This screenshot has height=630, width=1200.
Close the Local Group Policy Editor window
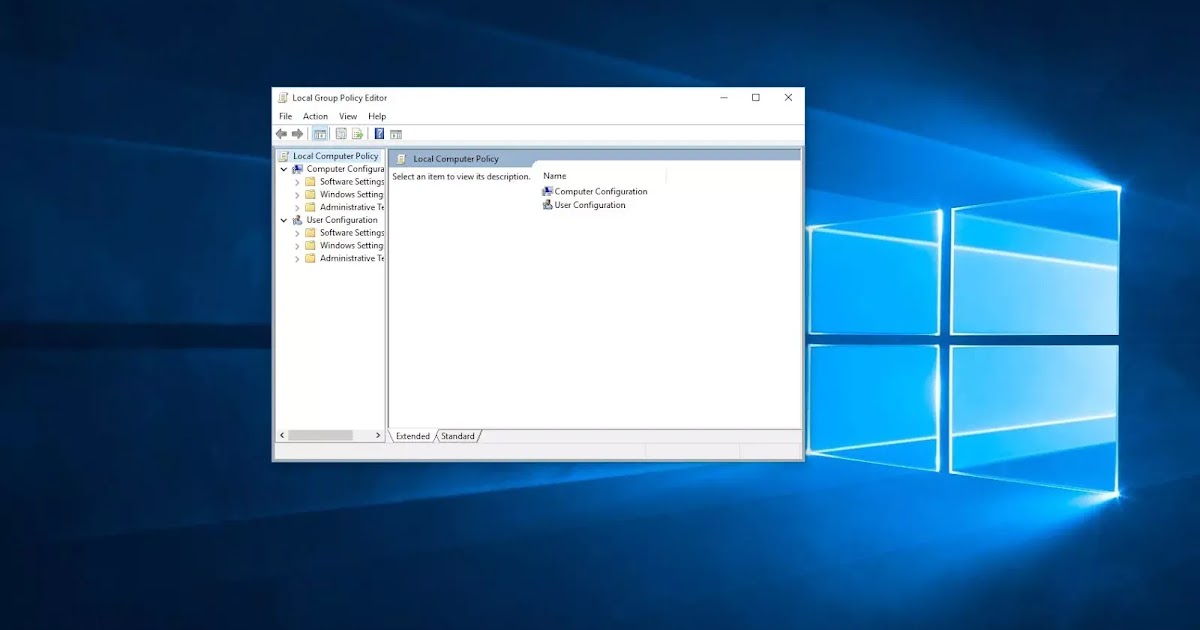[788, 98]
